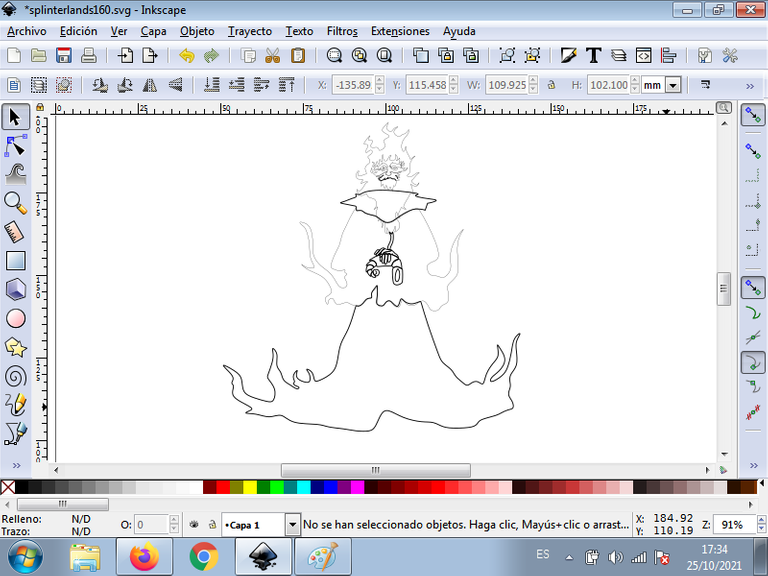The height and width of the screenshot is (576, 768).
Task: Click the W width input field
Action: [507, 85]
